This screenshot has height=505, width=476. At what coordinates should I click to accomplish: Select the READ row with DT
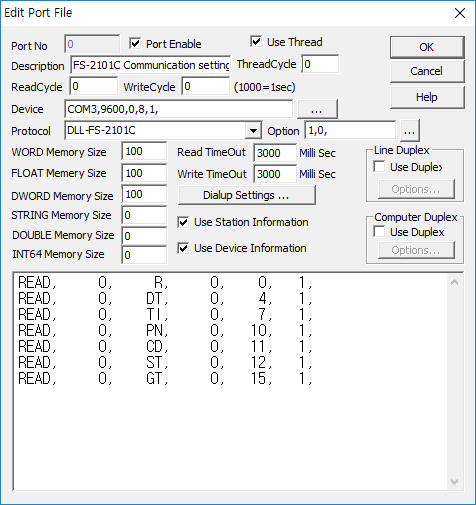[x=165, y=298]
